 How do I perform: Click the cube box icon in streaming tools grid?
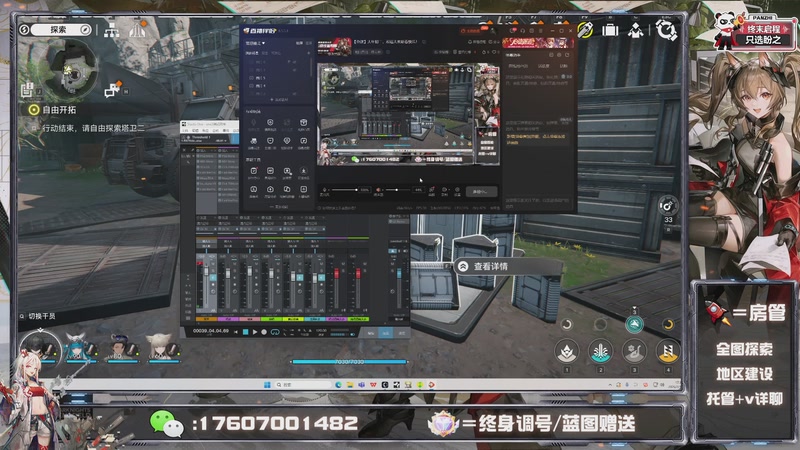[x=304, y=123]
